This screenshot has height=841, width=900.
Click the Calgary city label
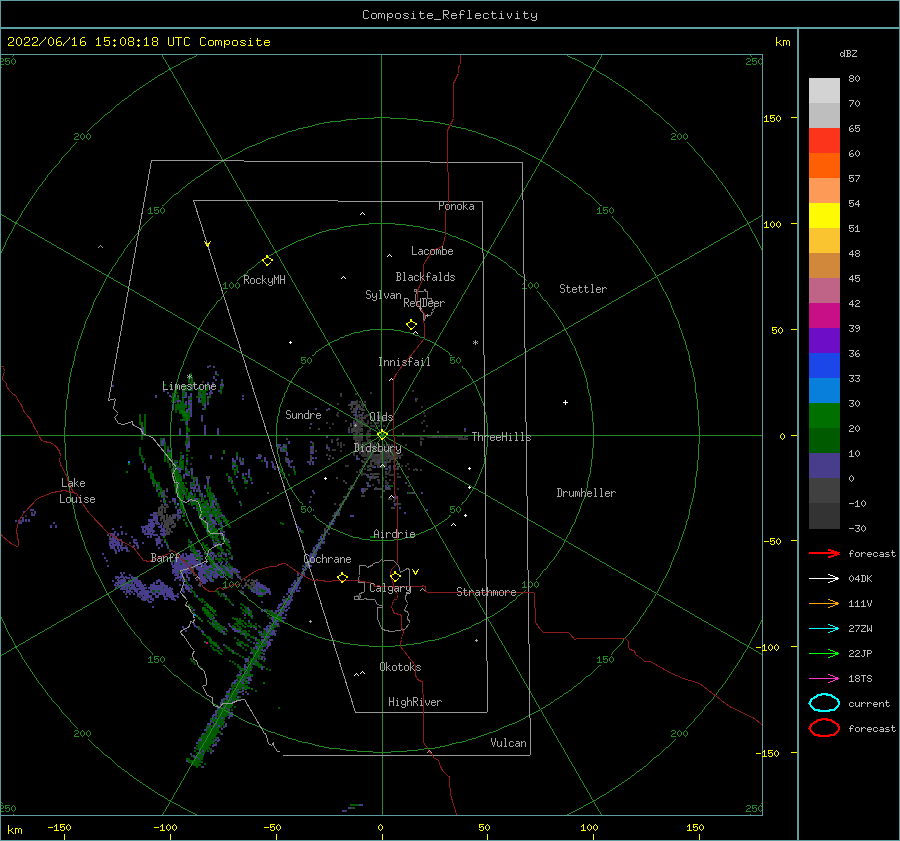pyautogui.click(x=390, y=588)
